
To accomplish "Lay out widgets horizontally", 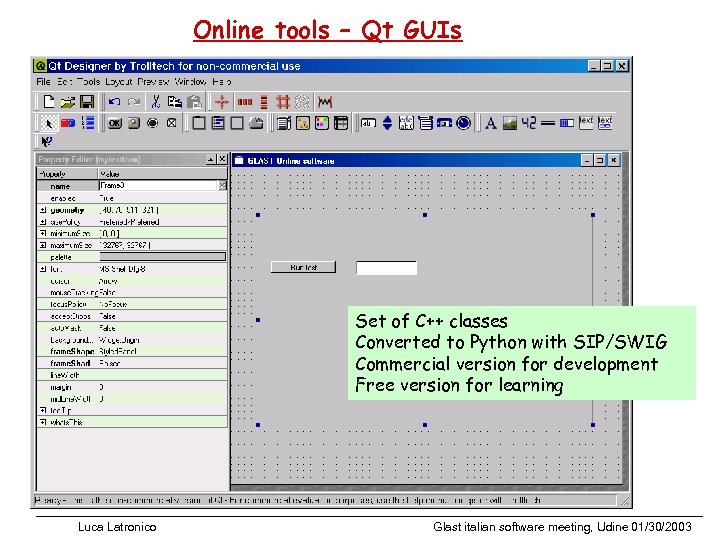I will [245, 101].
